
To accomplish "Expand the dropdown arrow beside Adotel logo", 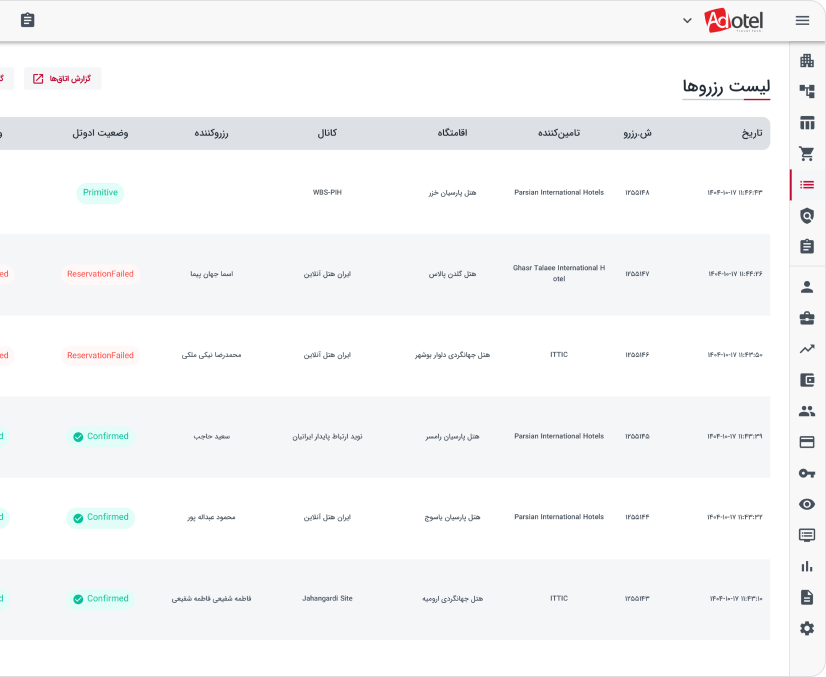I will point(687,20).
